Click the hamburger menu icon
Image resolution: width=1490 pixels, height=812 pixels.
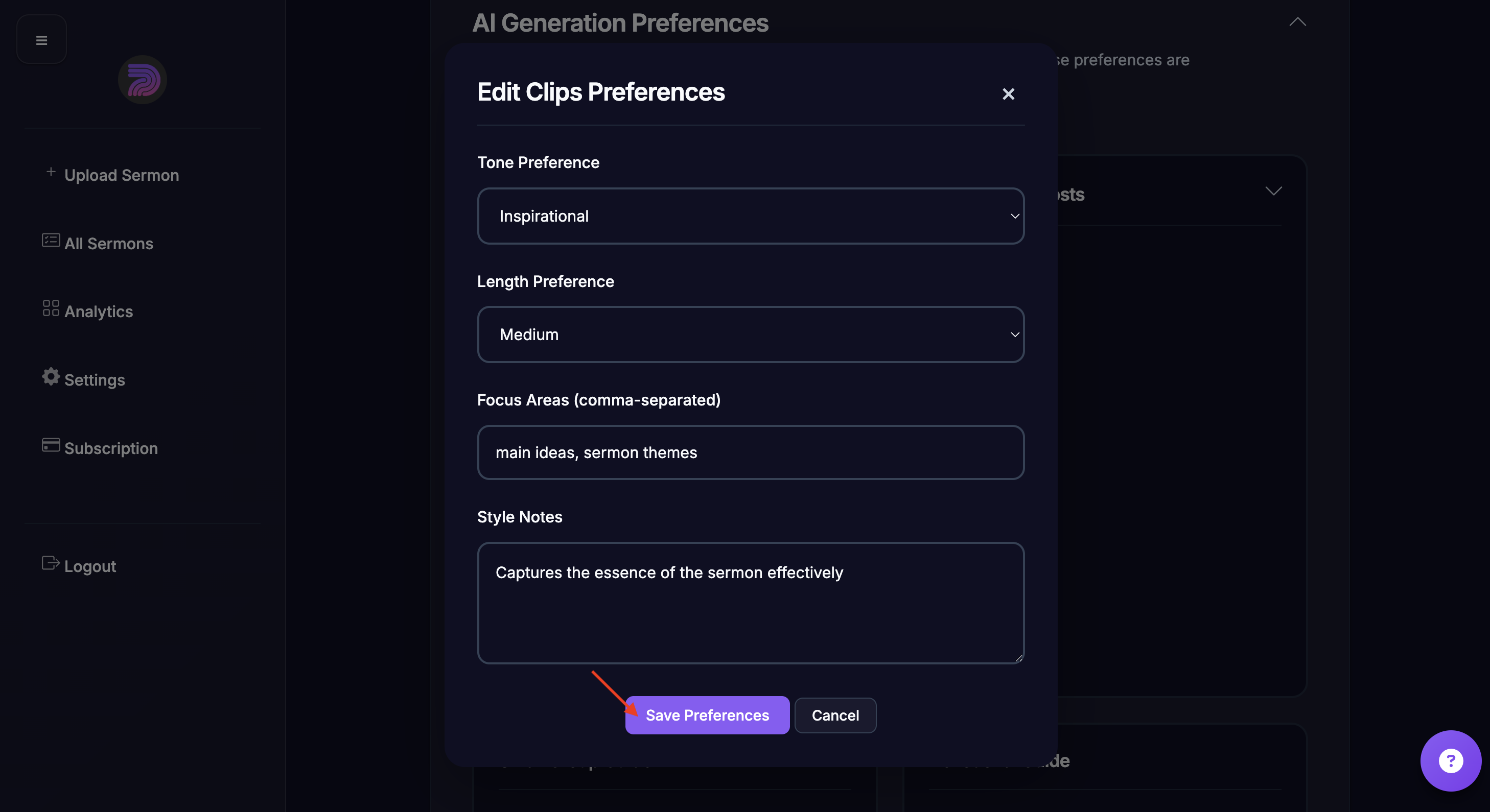(42, 40)
